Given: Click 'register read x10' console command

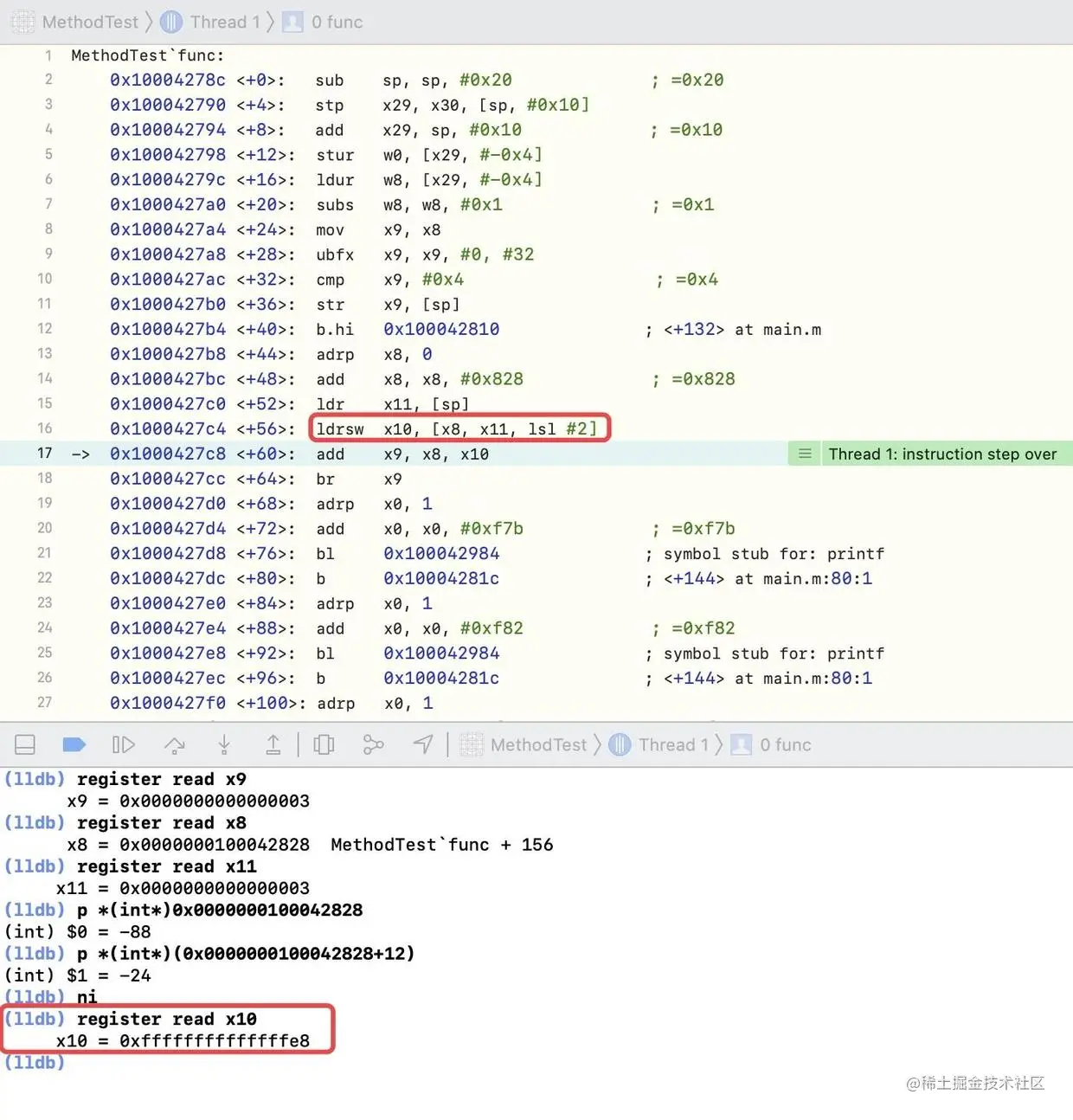Looking at the screenshot, I should 167,1019.
